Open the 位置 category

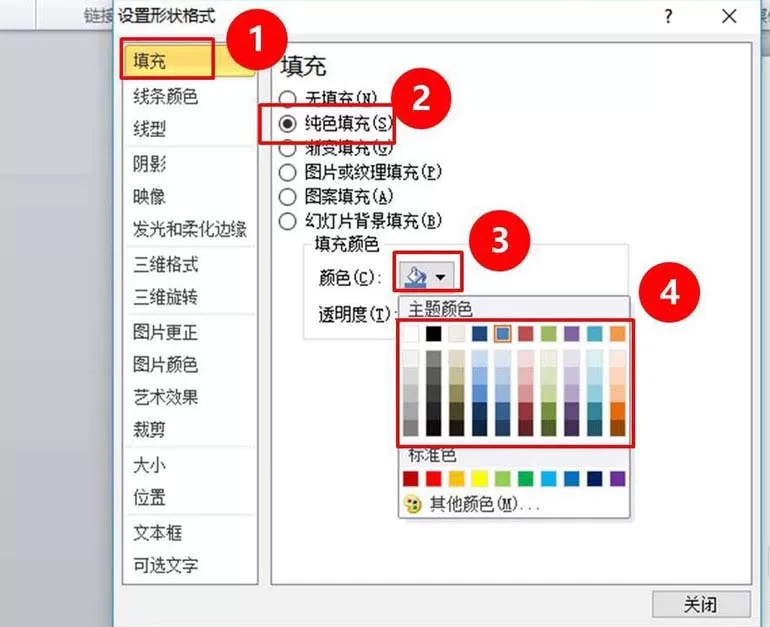149,497
